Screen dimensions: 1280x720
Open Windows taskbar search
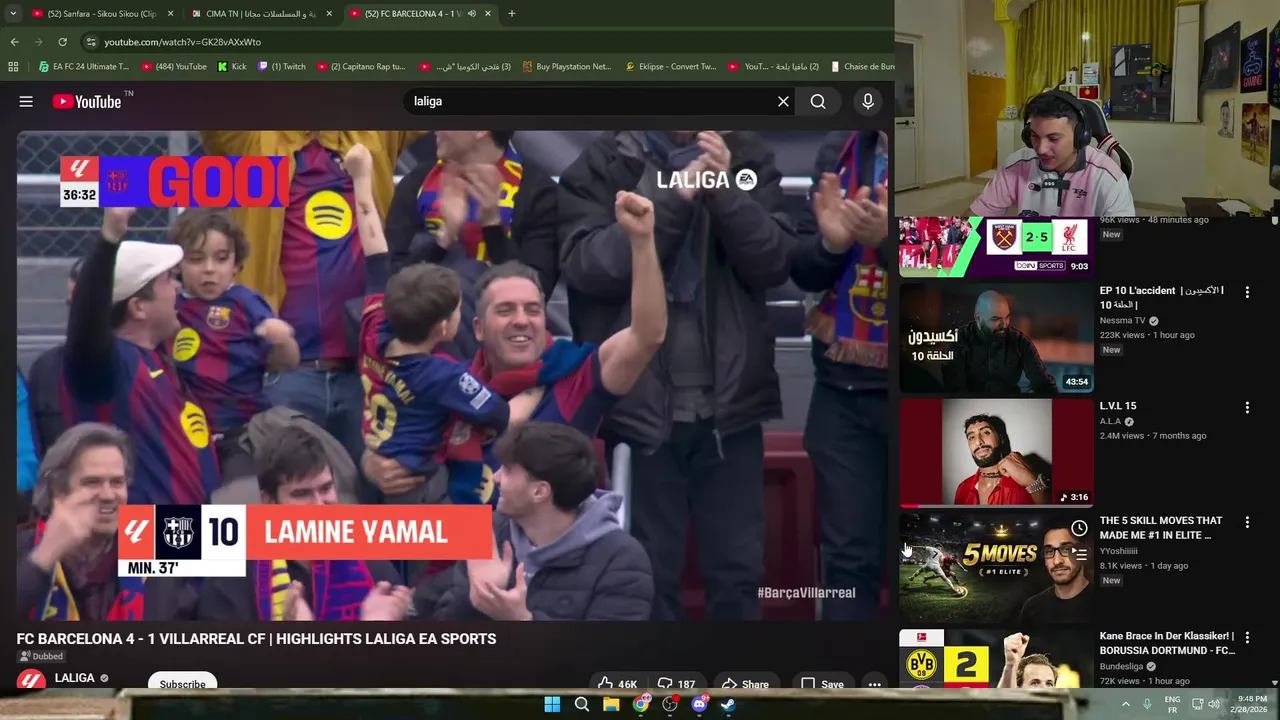coord(581,704)
